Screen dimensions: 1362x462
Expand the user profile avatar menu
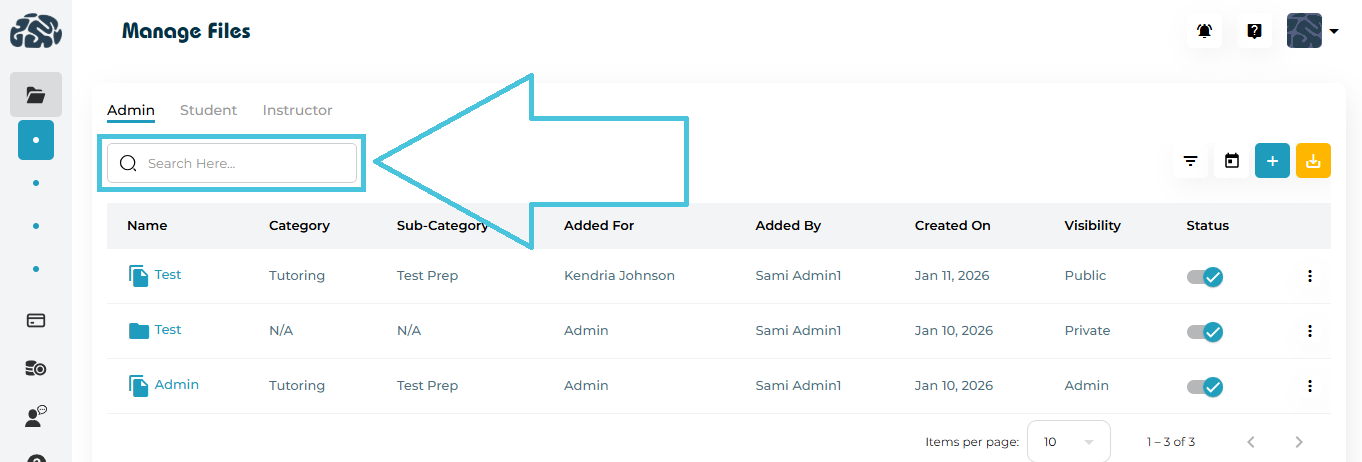tap(1312, 31)
